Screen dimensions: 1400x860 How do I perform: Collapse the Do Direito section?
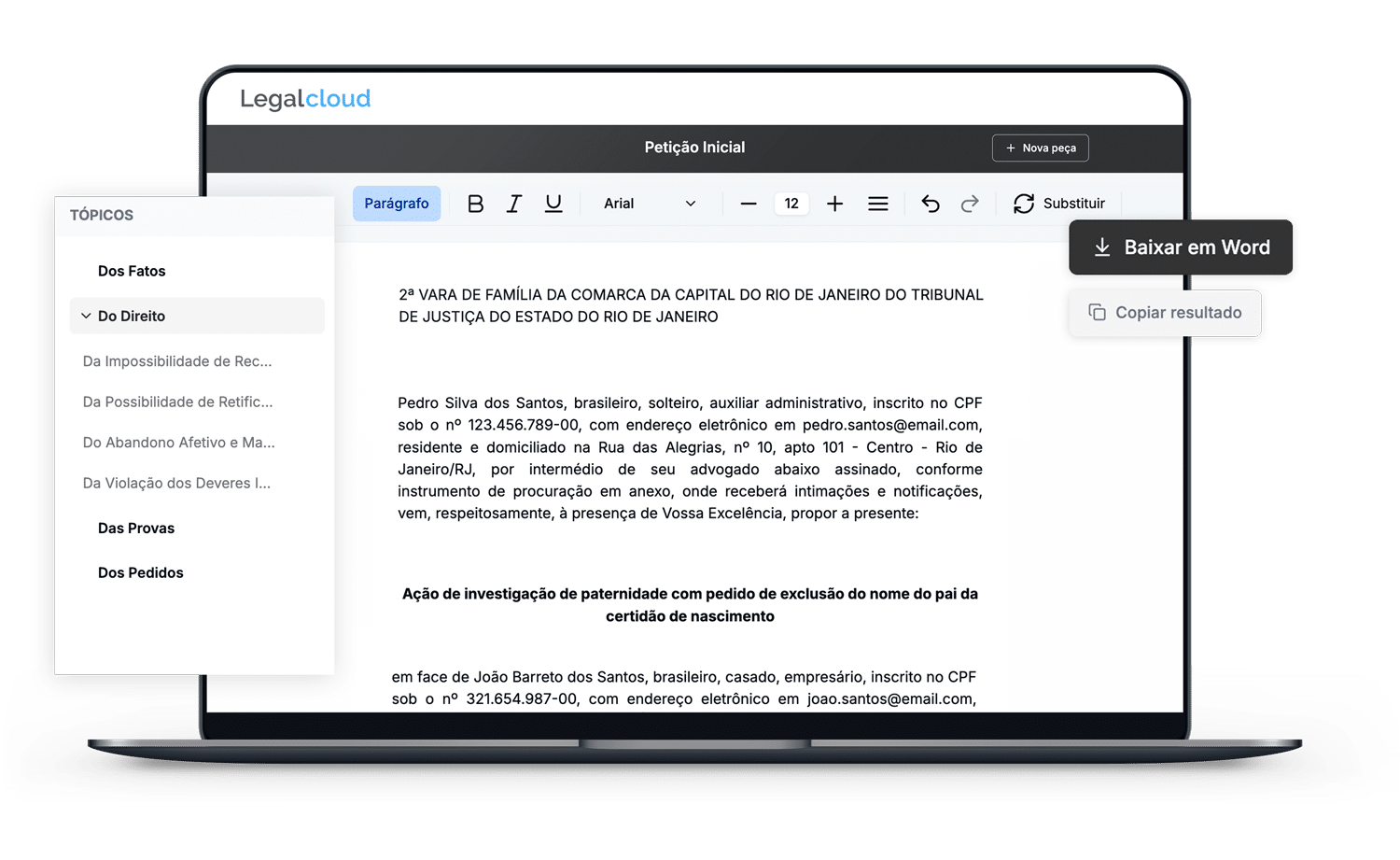[x=85, y=316]
